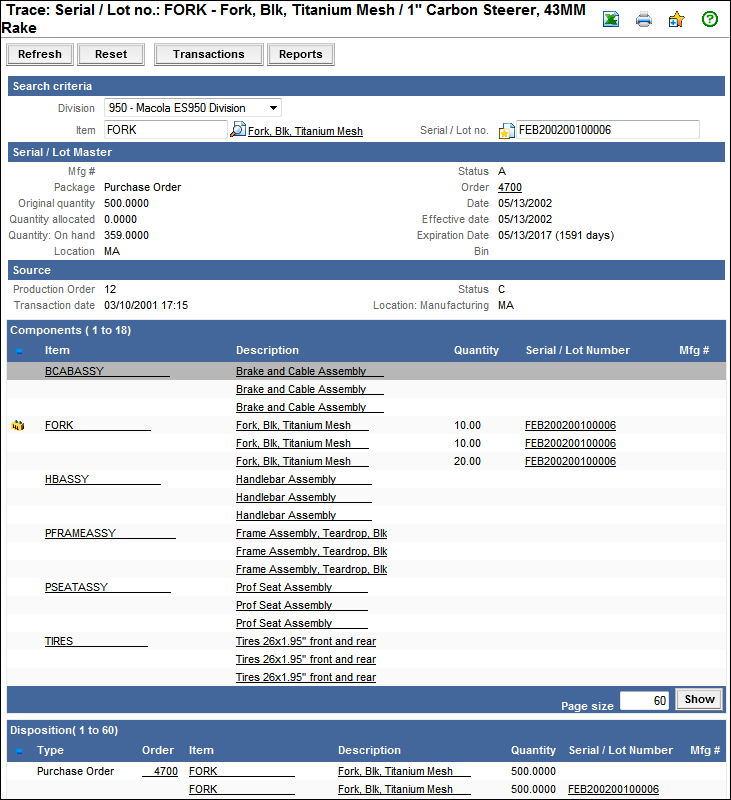Click the Serial / Lot no. text field
This screenshot has width=731, height=800.
[x=607, y=130]
